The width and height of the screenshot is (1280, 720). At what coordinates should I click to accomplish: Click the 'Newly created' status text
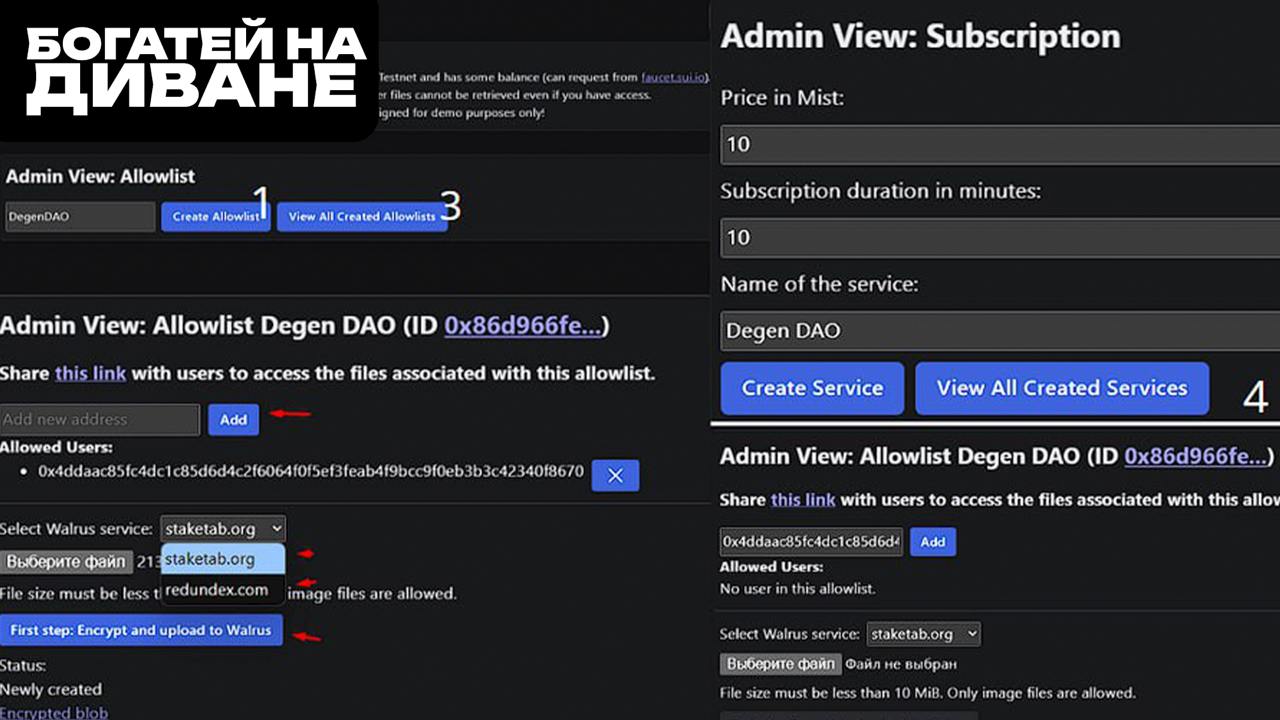pyautogui.click(x=51, y=689)
